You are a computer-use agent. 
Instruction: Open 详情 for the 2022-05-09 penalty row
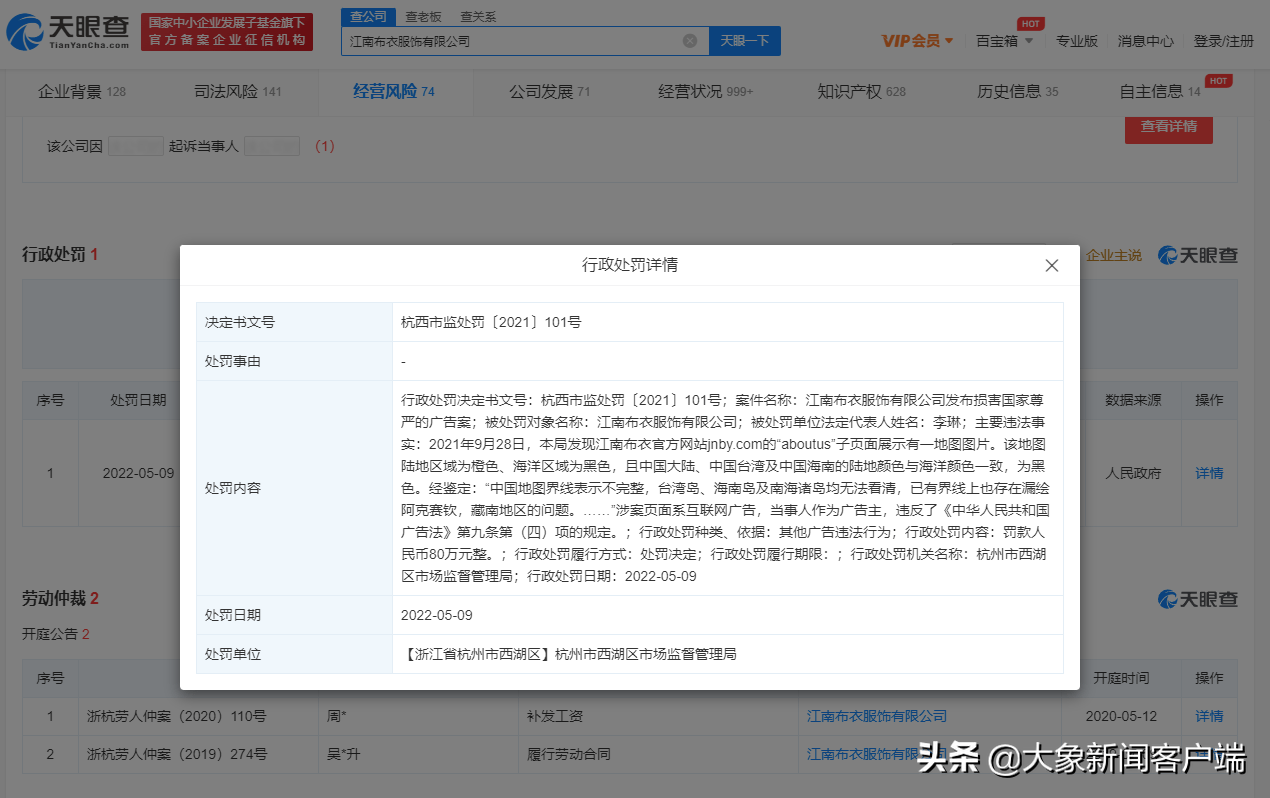[x=1209, y=473]
